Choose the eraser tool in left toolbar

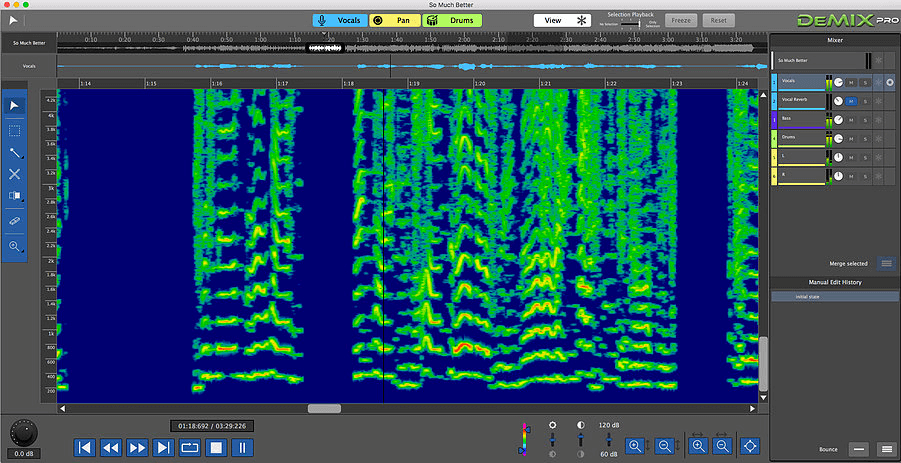pyautogui.click(x=14, y=219)
